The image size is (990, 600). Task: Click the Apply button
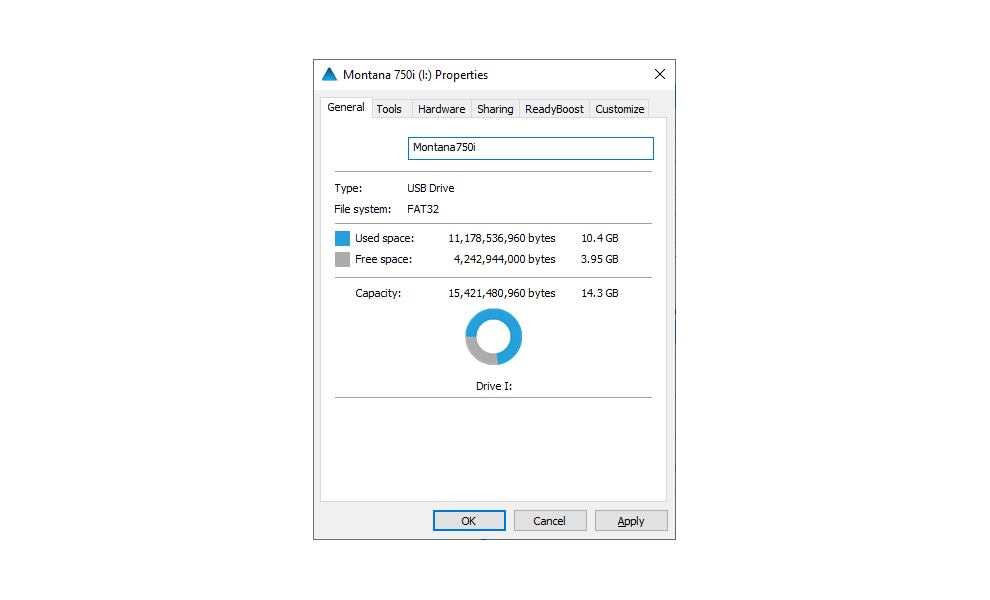coord(630,521)
